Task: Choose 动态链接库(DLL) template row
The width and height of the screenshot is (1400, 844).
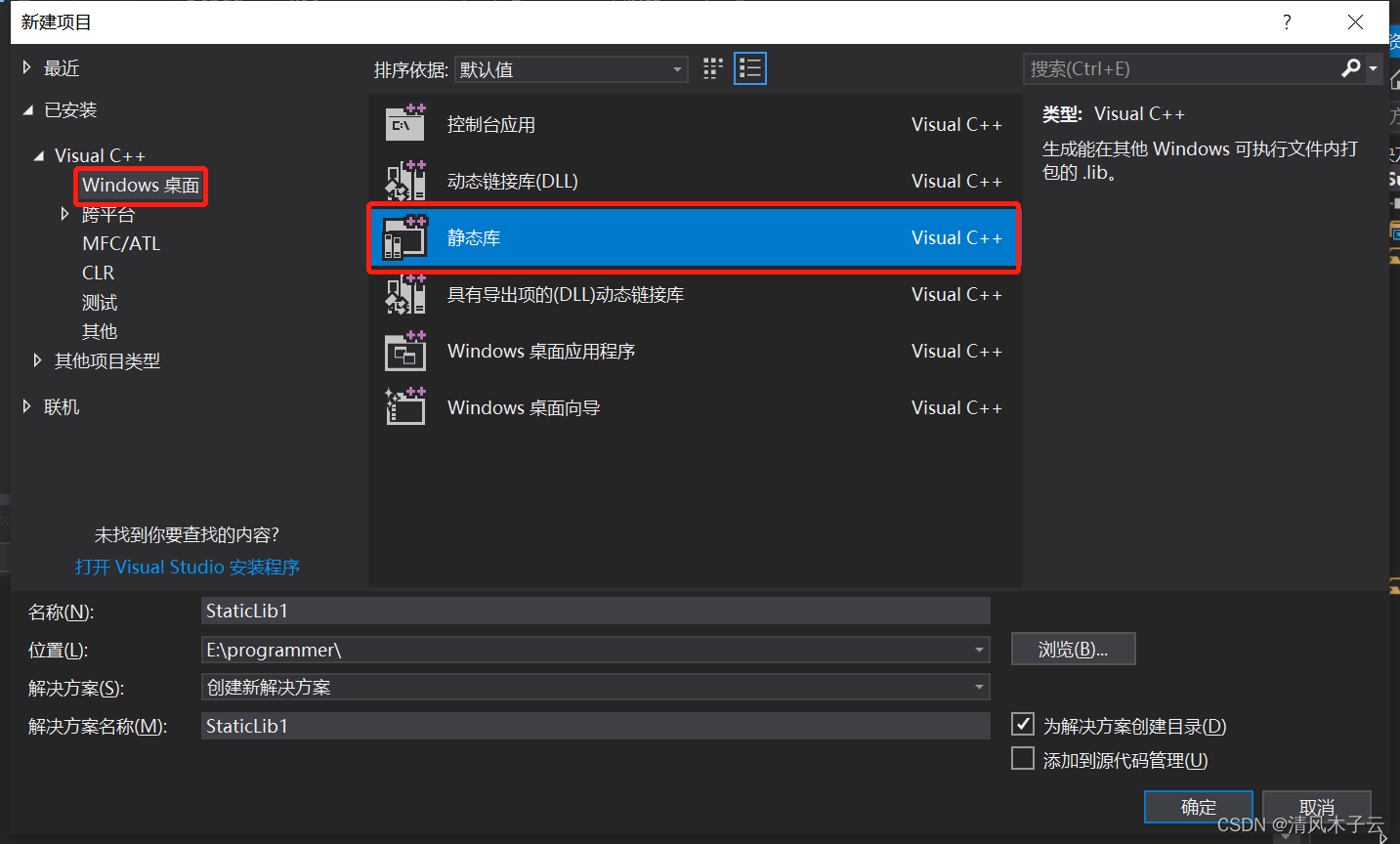Action: pos(695,181)
